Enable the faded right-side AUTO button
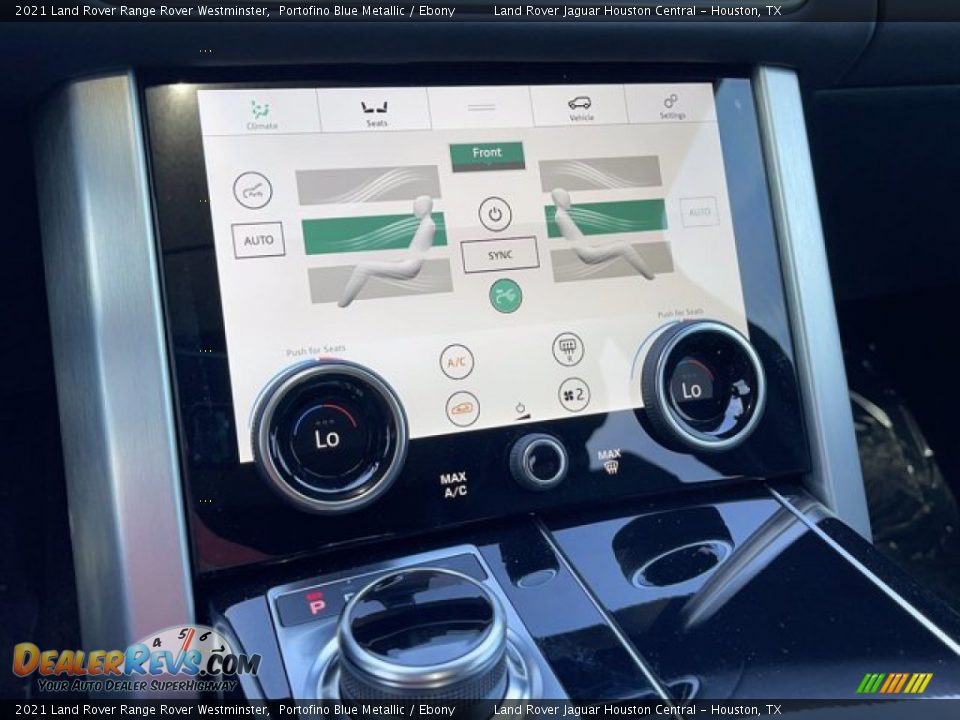 (699, 212)
